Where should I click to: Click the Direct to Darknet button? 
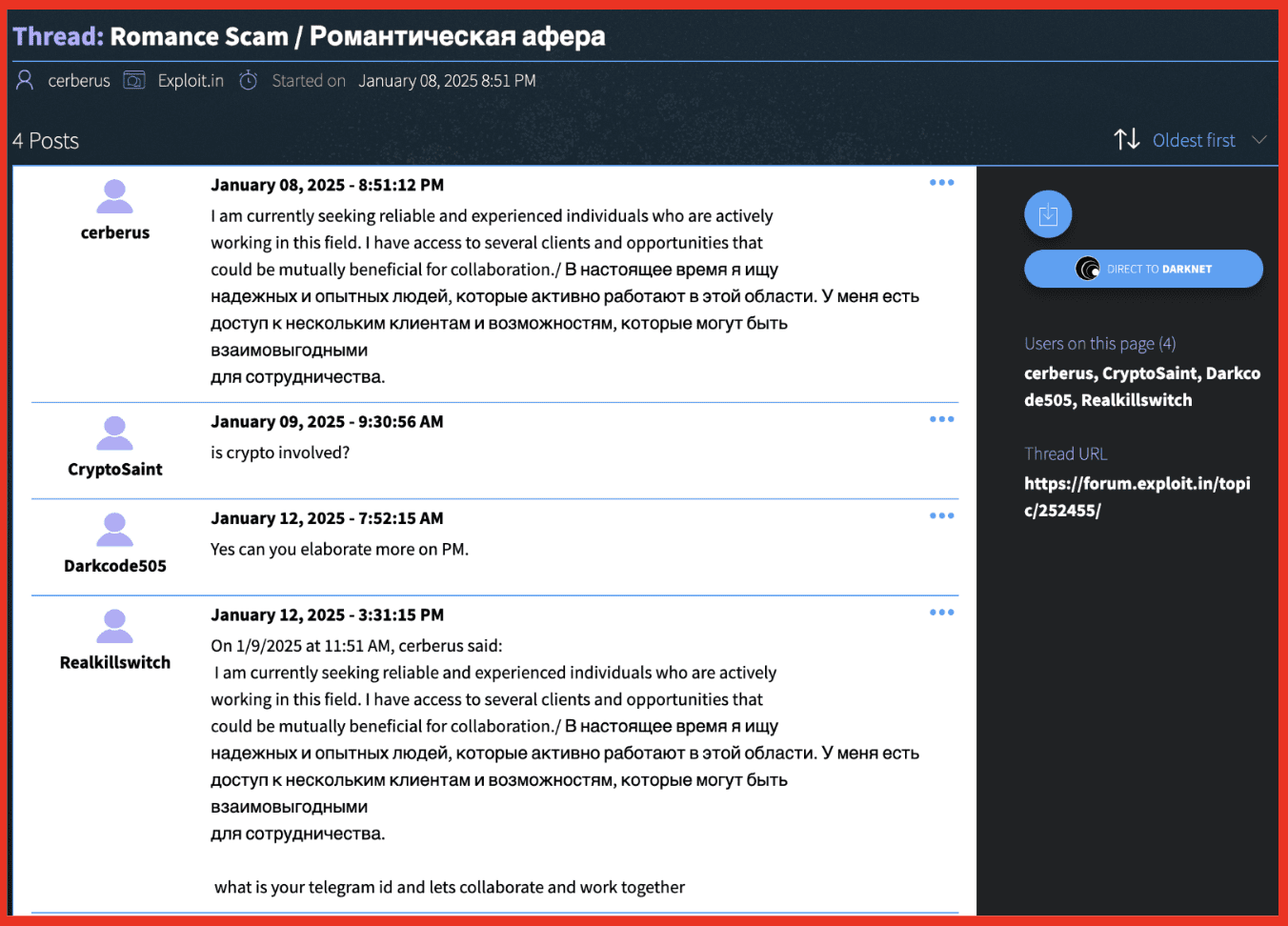[x=1143, y=269]
